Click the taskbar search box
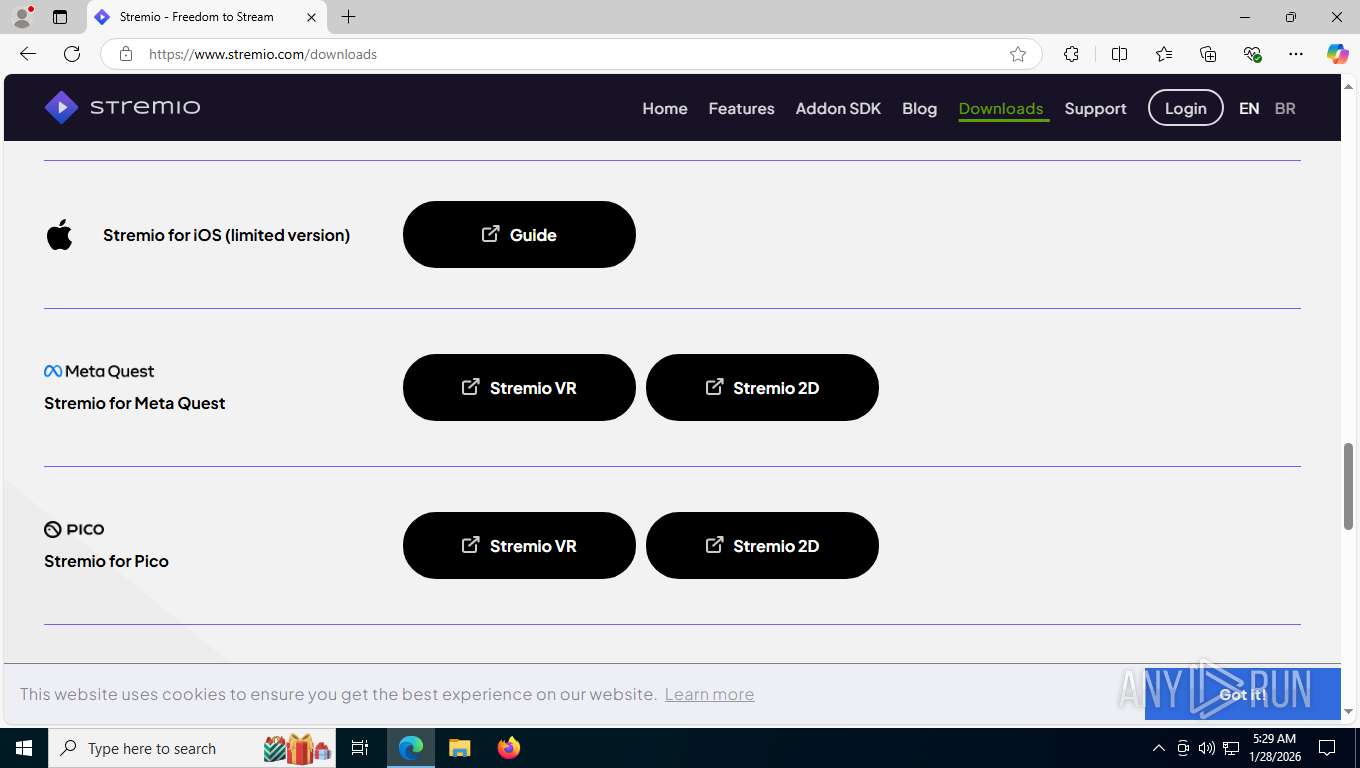Screen dimensions: 1360x768 click(194, 748)
